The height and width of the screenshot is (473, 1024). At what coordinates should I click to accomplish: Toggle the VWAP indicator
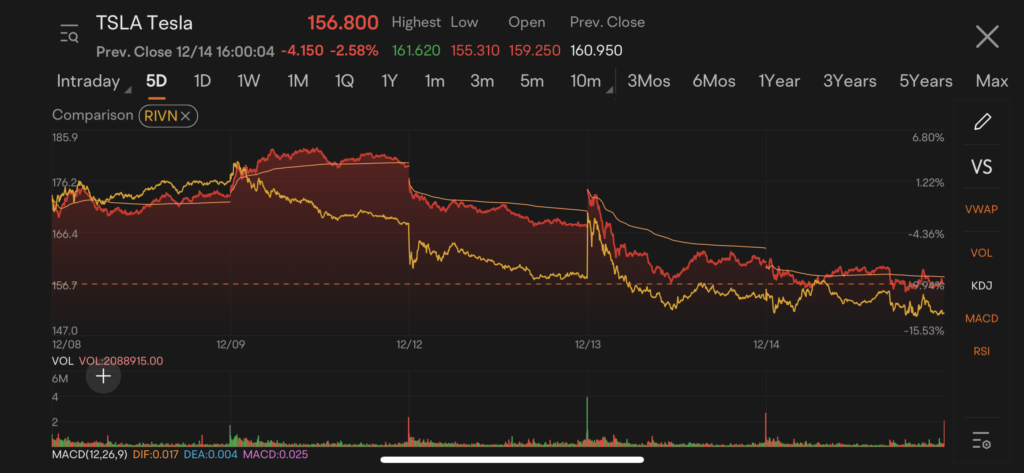pos(982,209)
